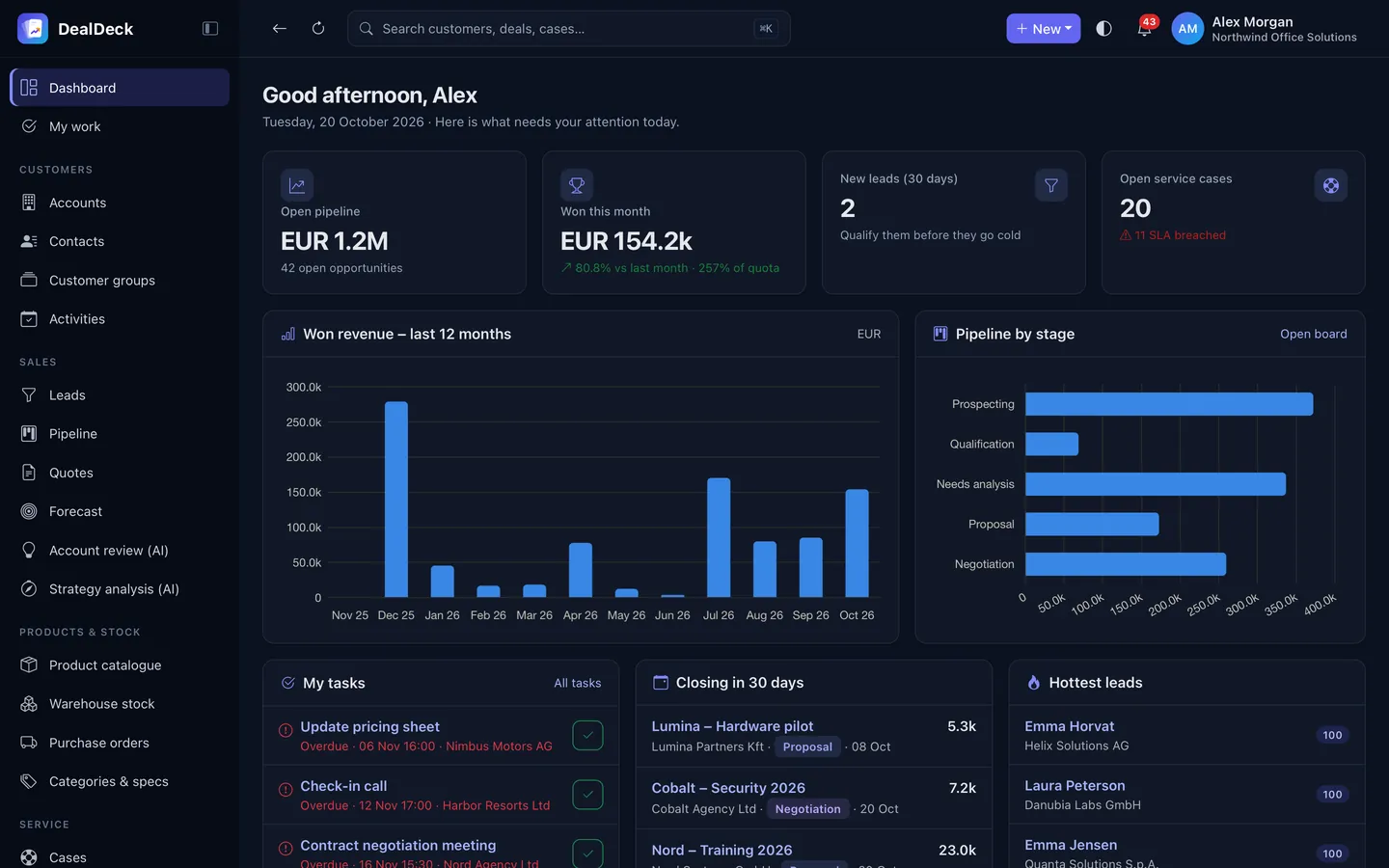Click the Dec 25 revenue bar

(396, 500)
